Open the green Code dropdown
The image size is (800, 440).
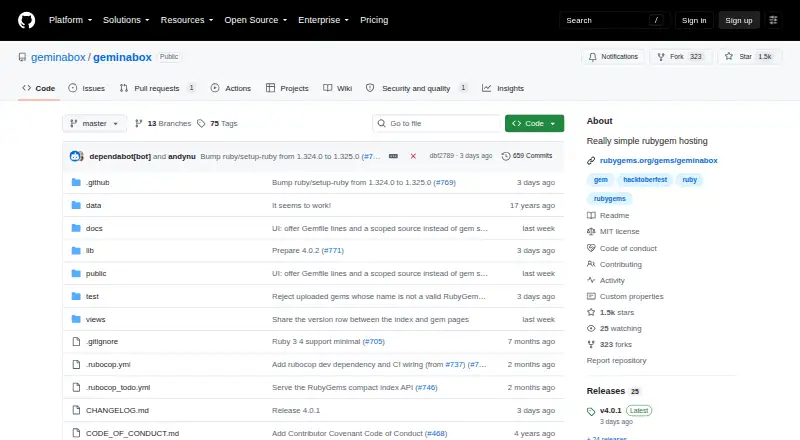click(534, 124)
